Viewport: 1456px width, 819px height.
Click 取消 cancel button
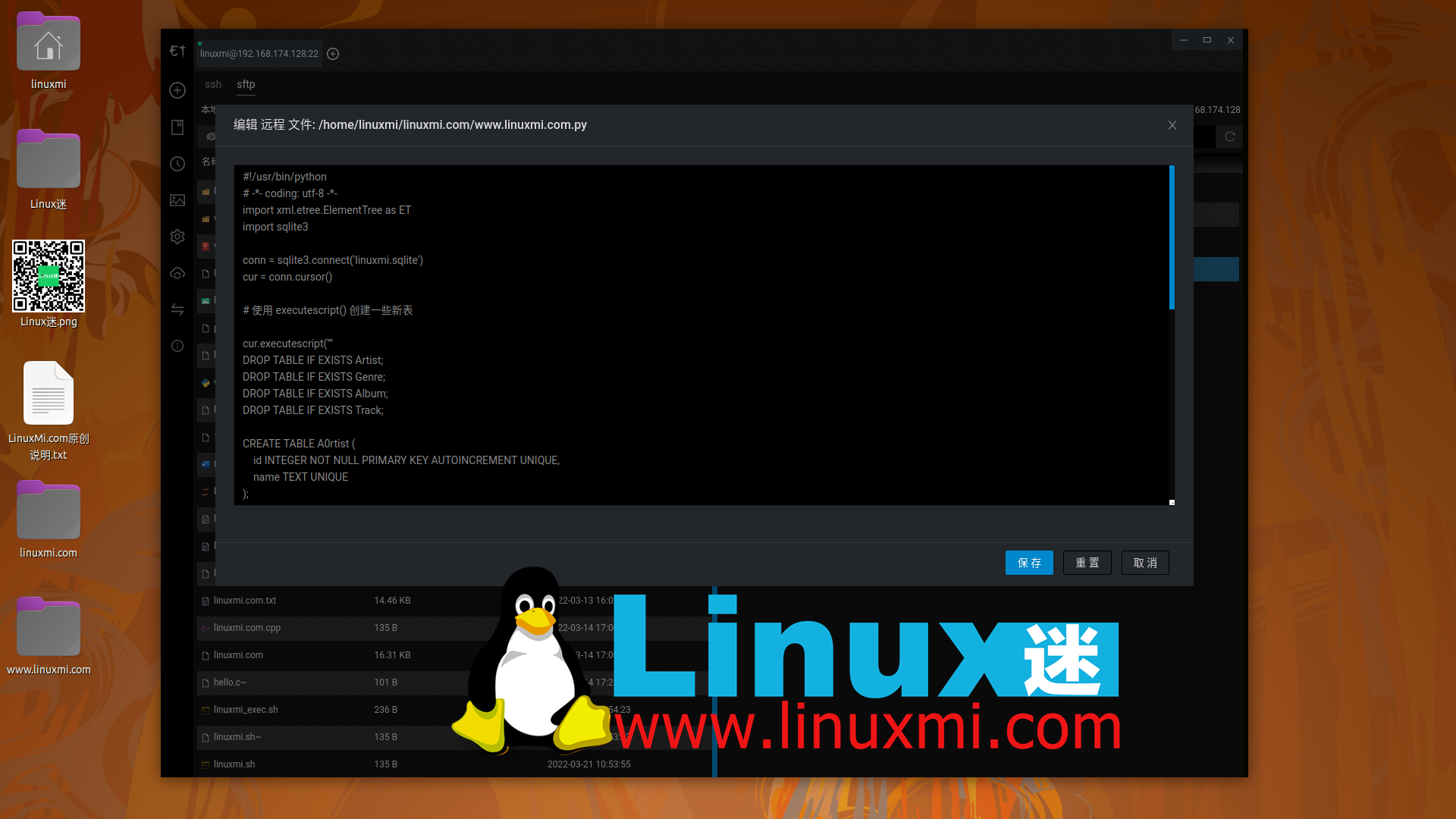click(x=1145, y=563)
